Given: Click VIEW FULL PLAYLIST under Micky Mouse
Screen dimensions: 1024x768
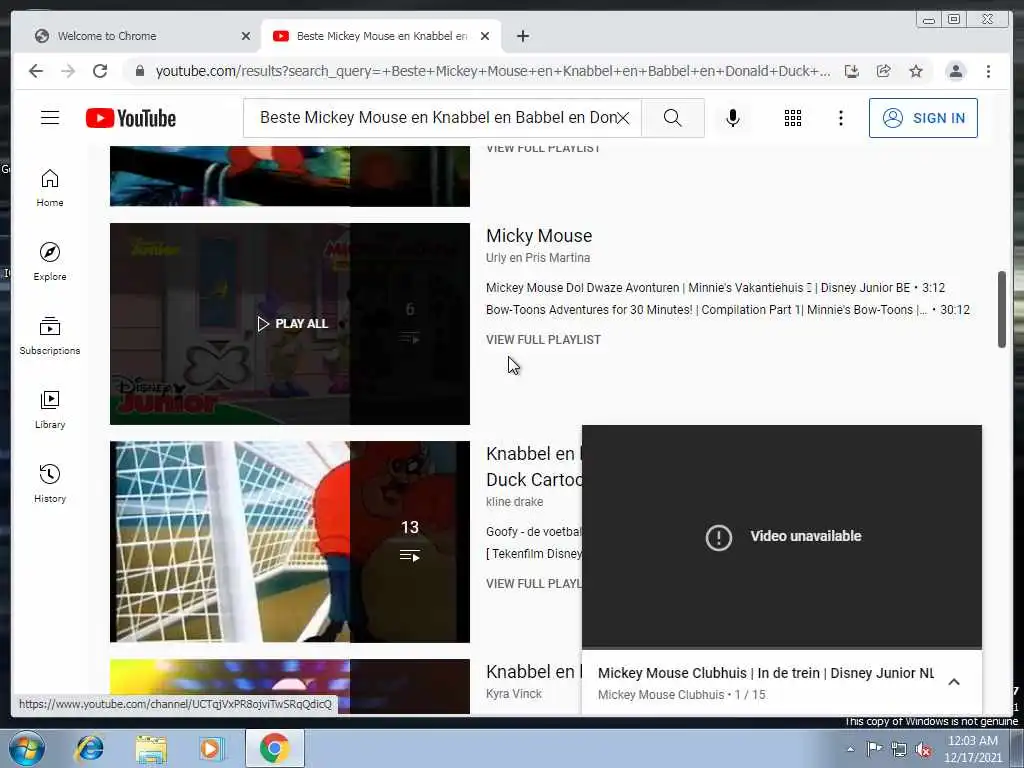Looking at the screenshot, I should [x=543, y=340].
